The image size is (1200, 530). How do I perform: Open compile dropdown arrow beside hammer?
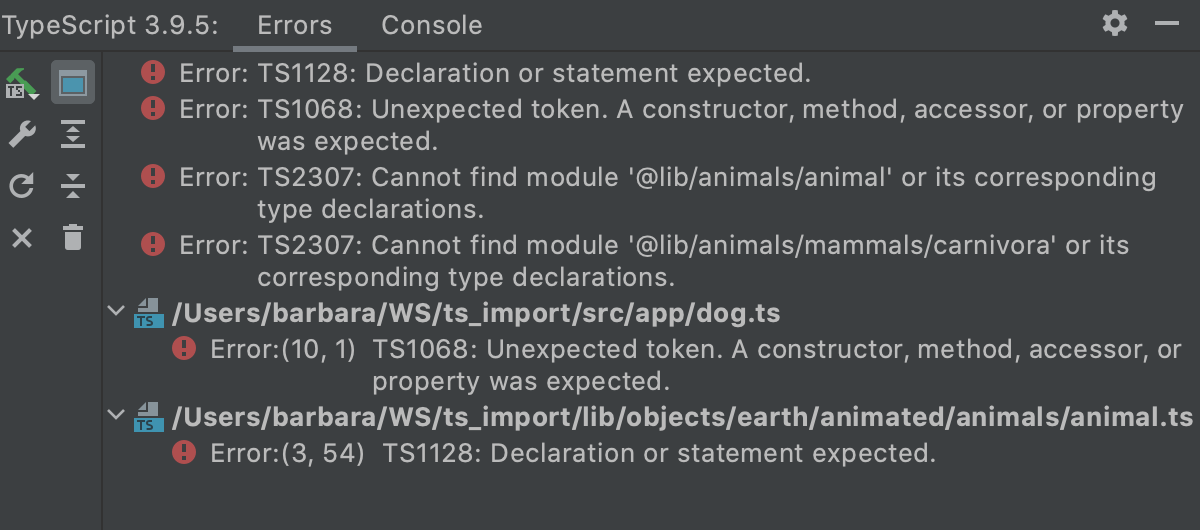(34, 95)
